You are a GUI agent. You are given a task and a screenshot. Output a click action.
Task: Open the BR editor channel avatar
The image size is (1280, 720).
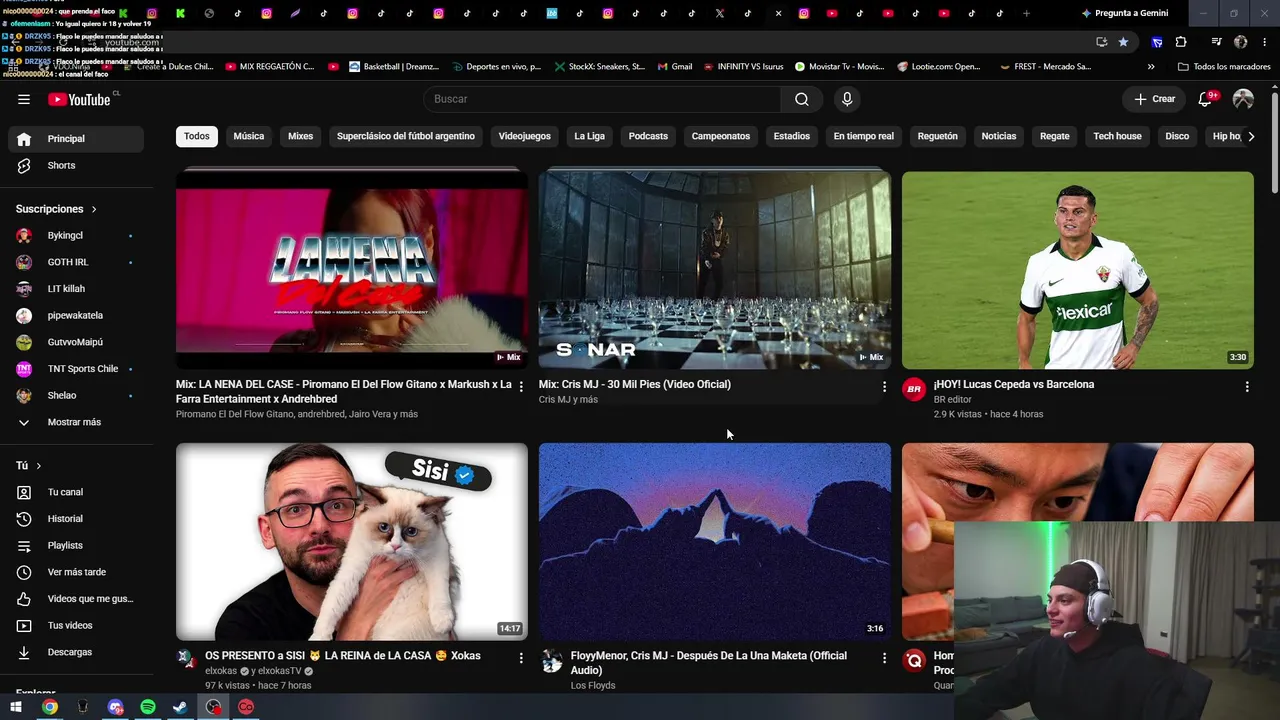(x=914, y=390)
